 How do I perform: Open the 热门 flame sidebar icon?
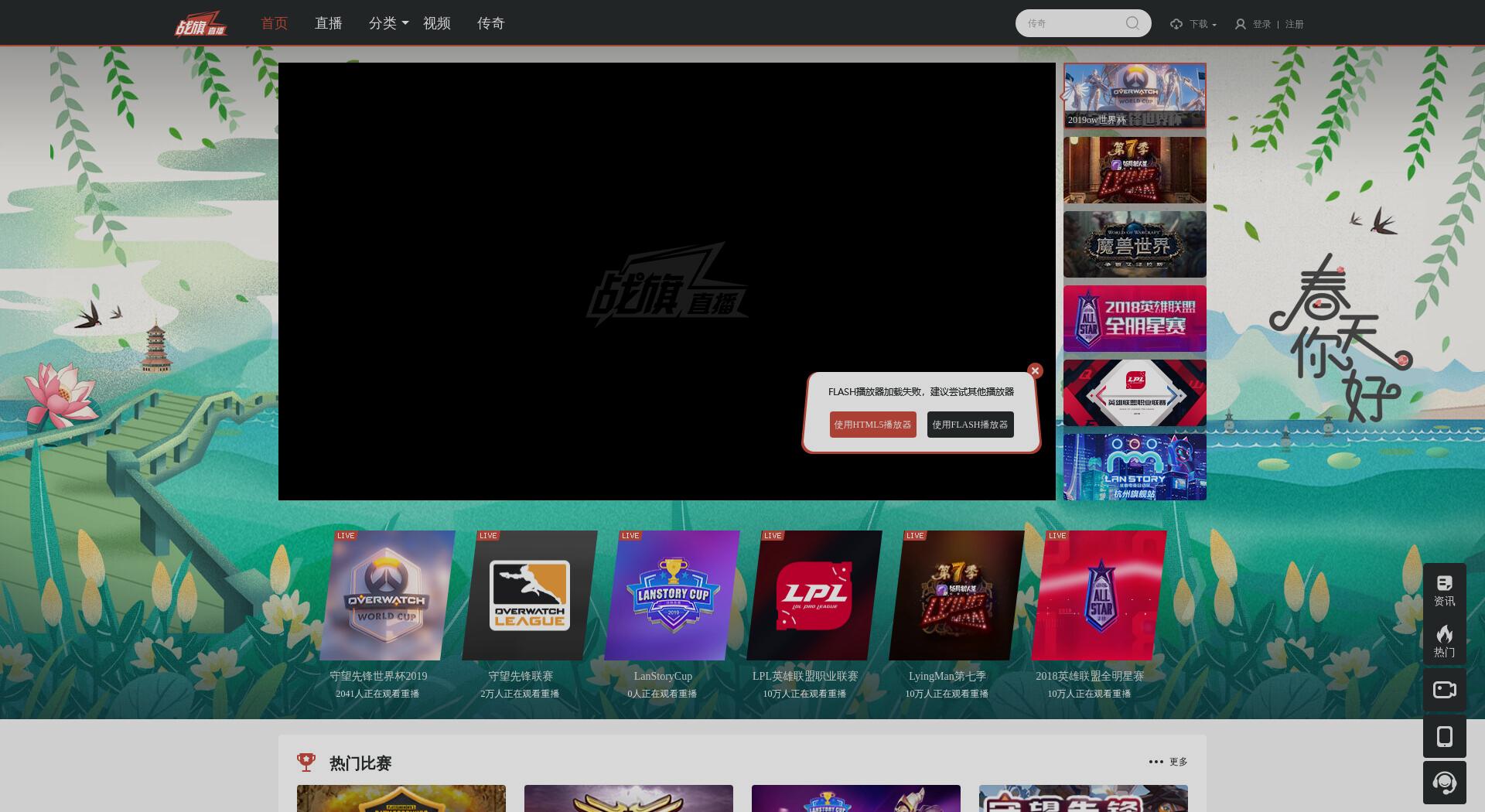(x=1444, y=641)
